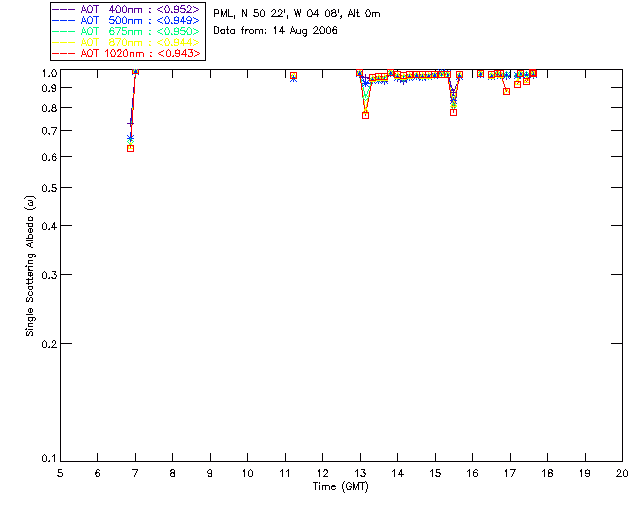Click y-axis tick label 0.3
This screenshot has width=640, height=512.
point(49,275)
